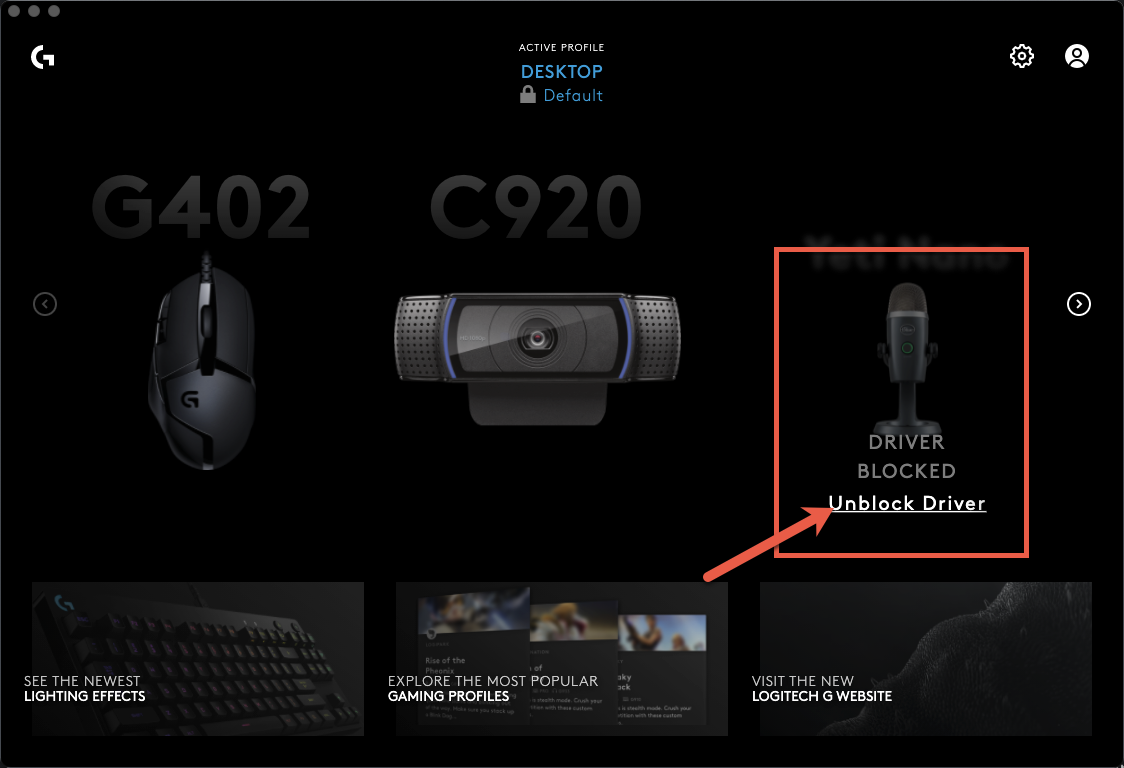Open settings via the gear icon

click(1021, 56)
